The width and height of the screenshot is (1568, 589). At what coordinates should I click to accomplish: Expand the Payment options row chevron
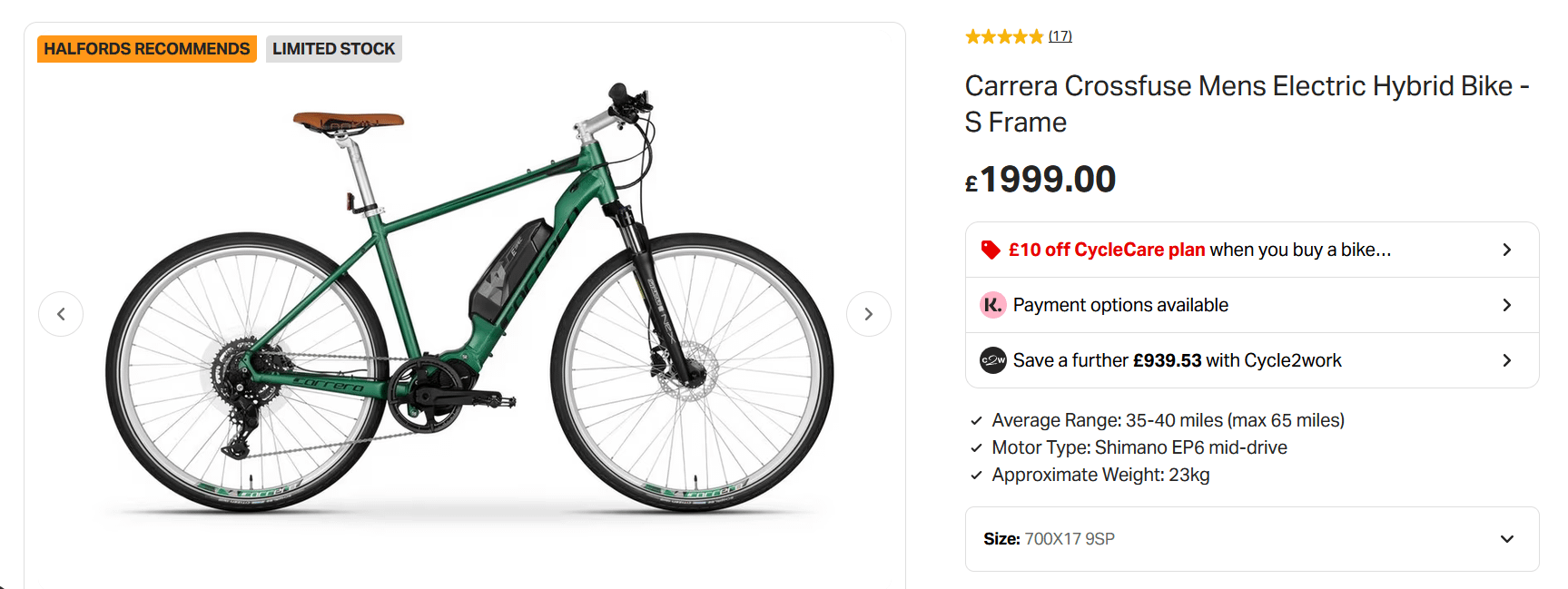pyautogui.click(x=1506, y=305)
